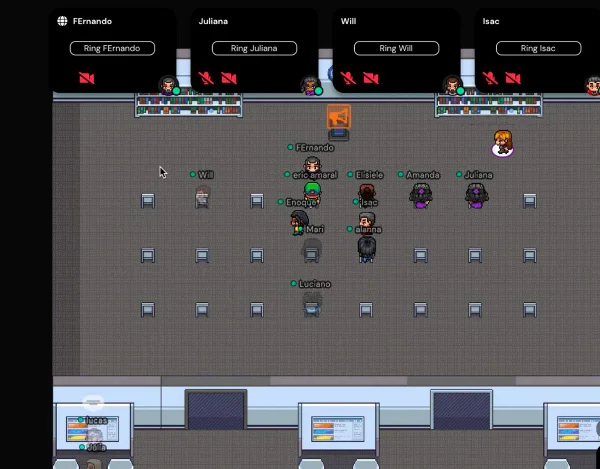This screenshot has width=600, height=469.
Task: Click the muted microphone icon in Juliana's card
Action: [206, 78]
